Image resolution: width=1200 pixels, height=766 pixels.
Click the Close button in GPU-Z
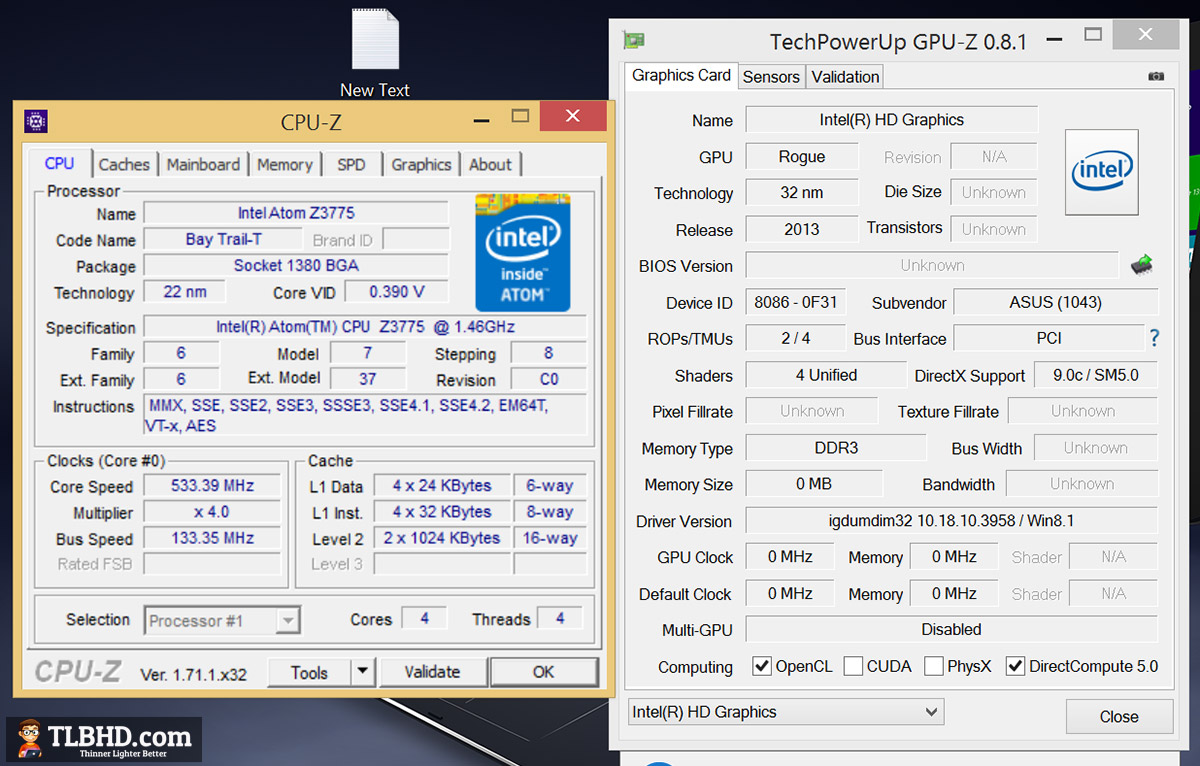pyautogui.click(x=1119, y=716)
